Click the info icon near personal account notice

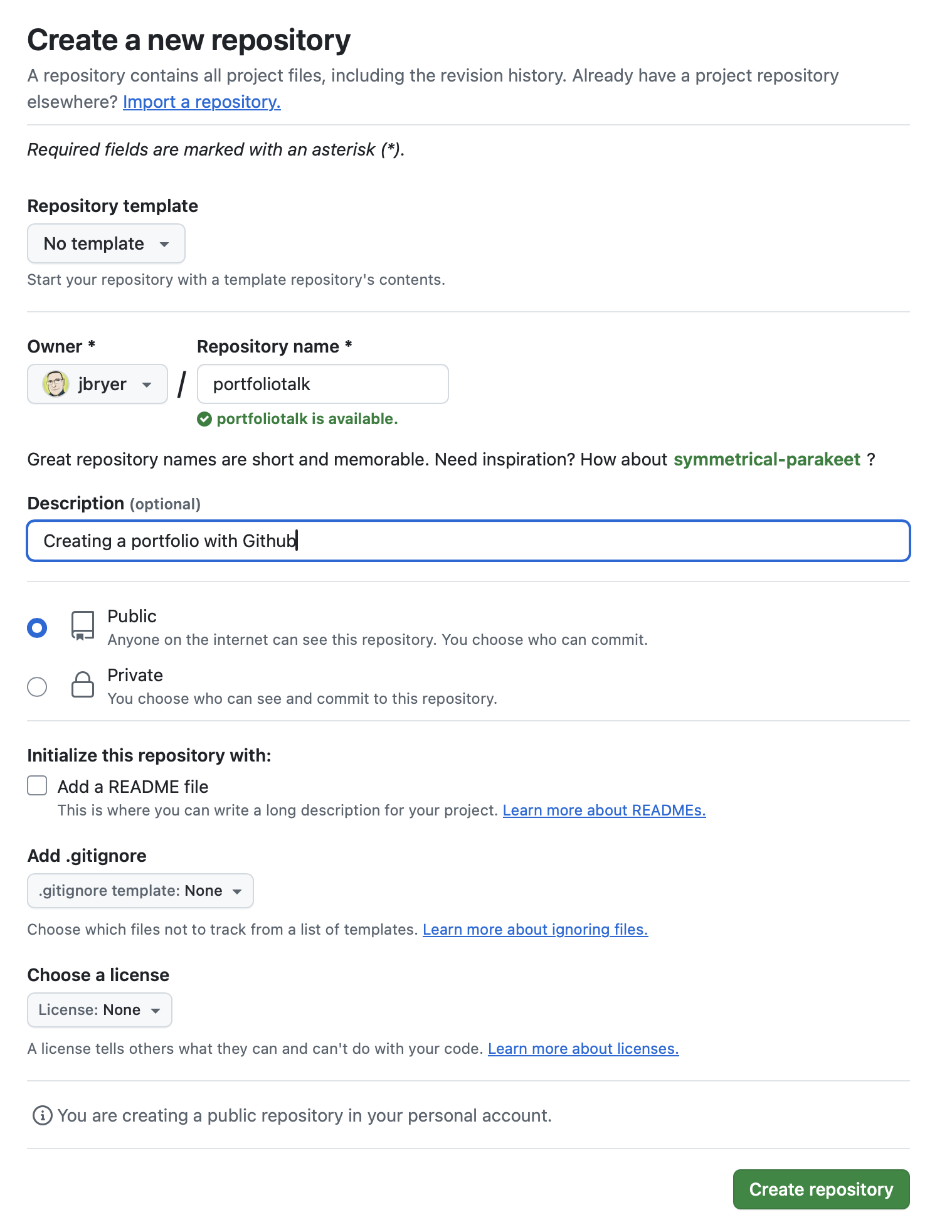(42, 1115)
